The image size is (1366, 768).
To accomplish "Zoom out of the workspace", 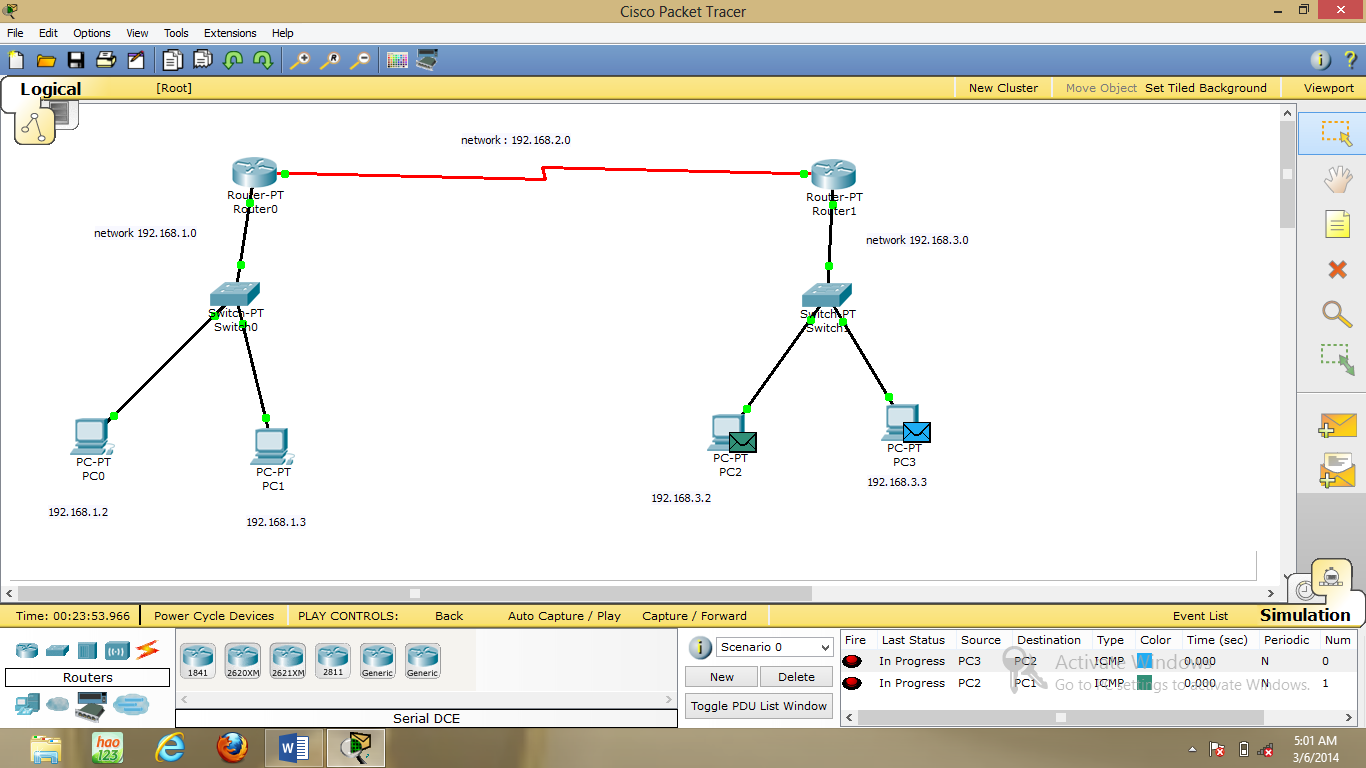I will [x=360, y=60].
